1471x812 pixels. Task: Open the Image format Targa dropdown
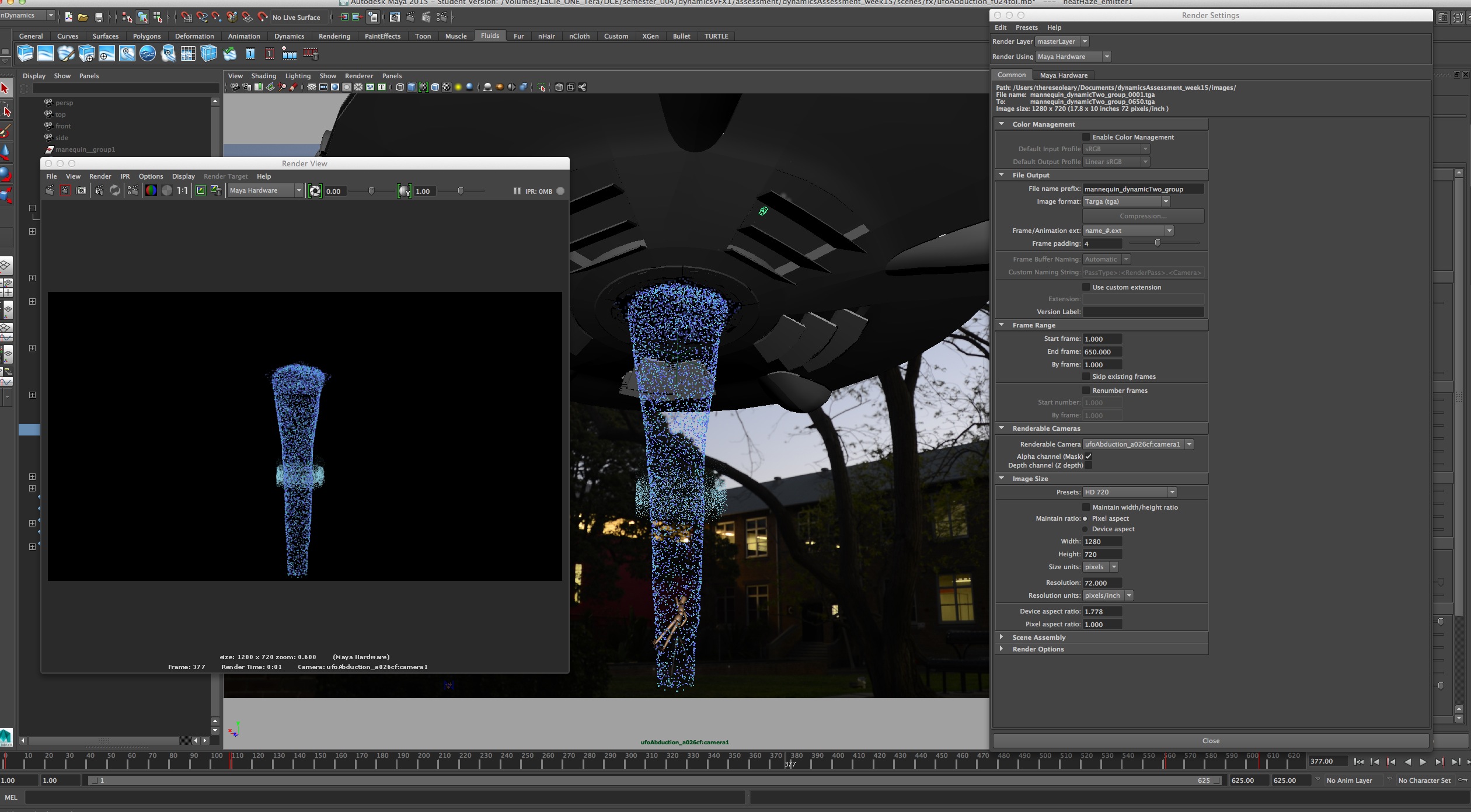tap(1126, 201)
